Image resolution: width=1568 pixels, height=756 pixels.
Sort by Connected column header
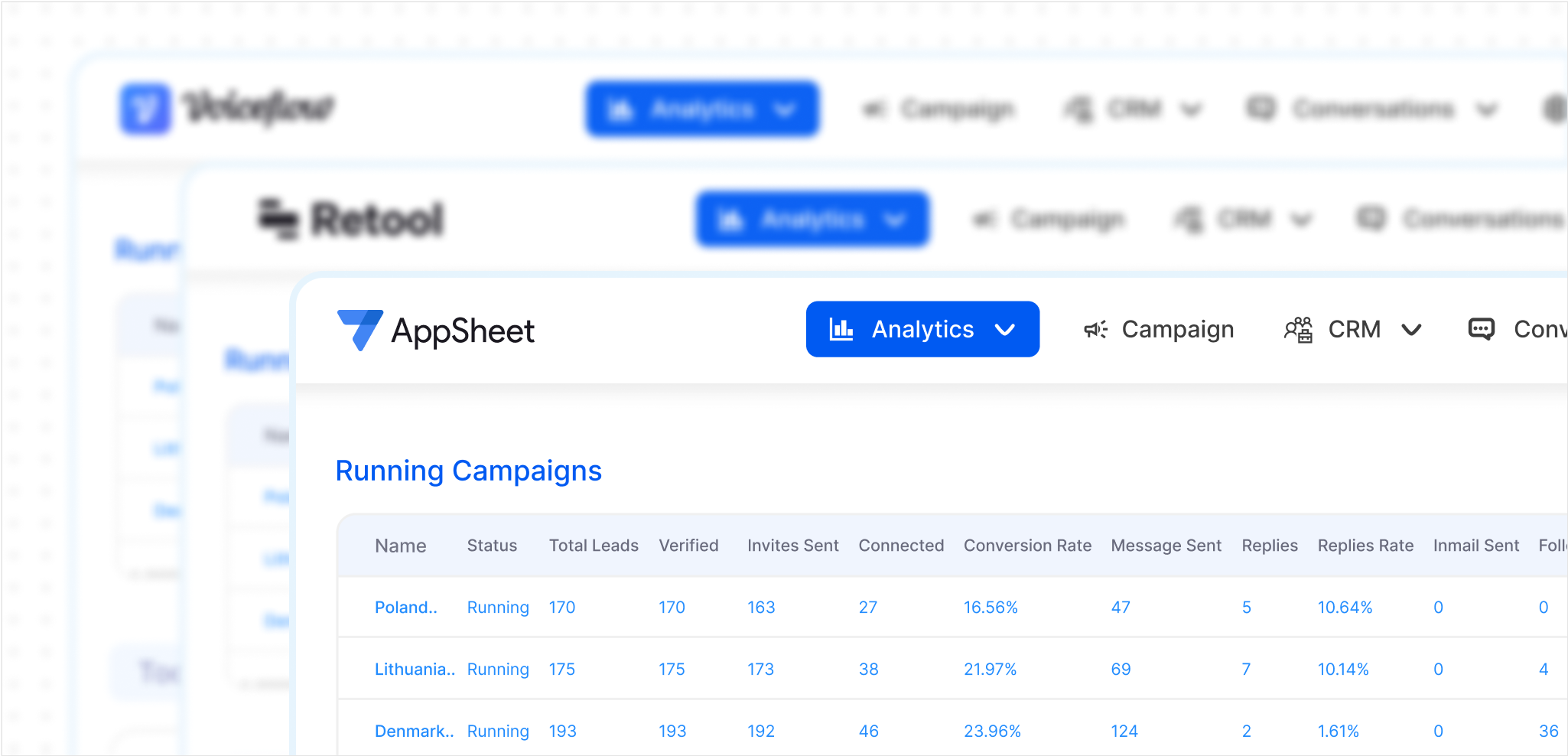901,546
